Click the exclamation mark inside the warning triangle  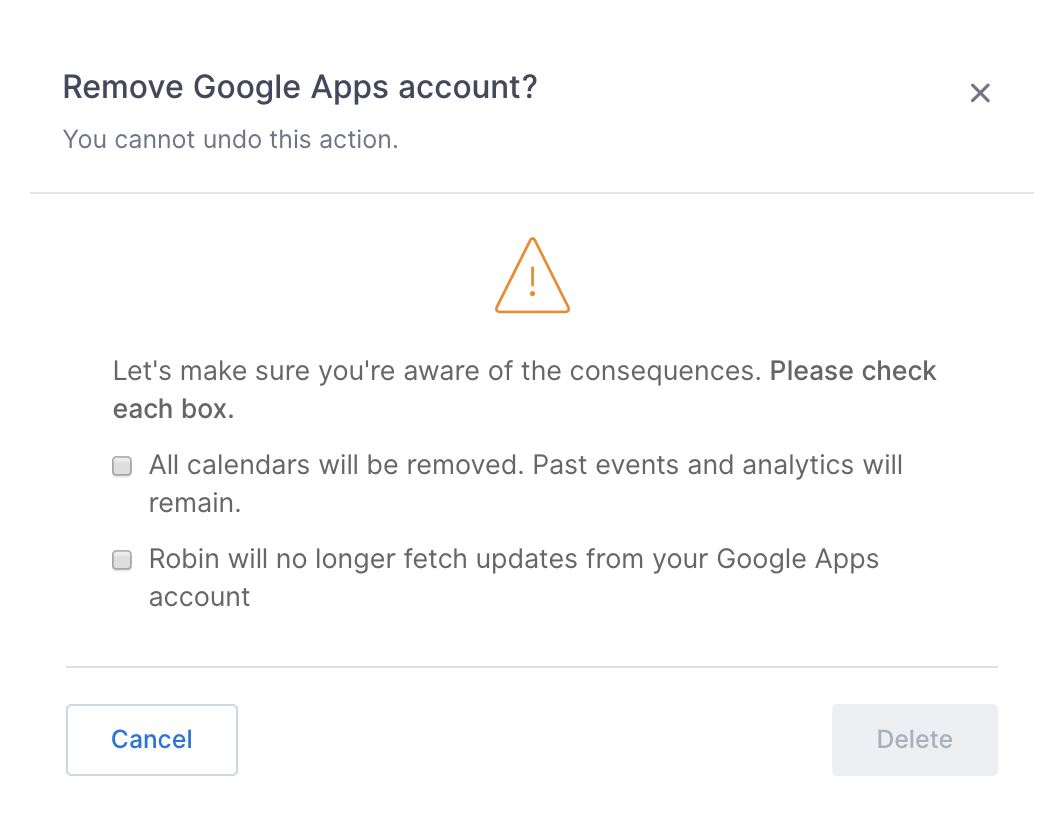click(533, 281)
